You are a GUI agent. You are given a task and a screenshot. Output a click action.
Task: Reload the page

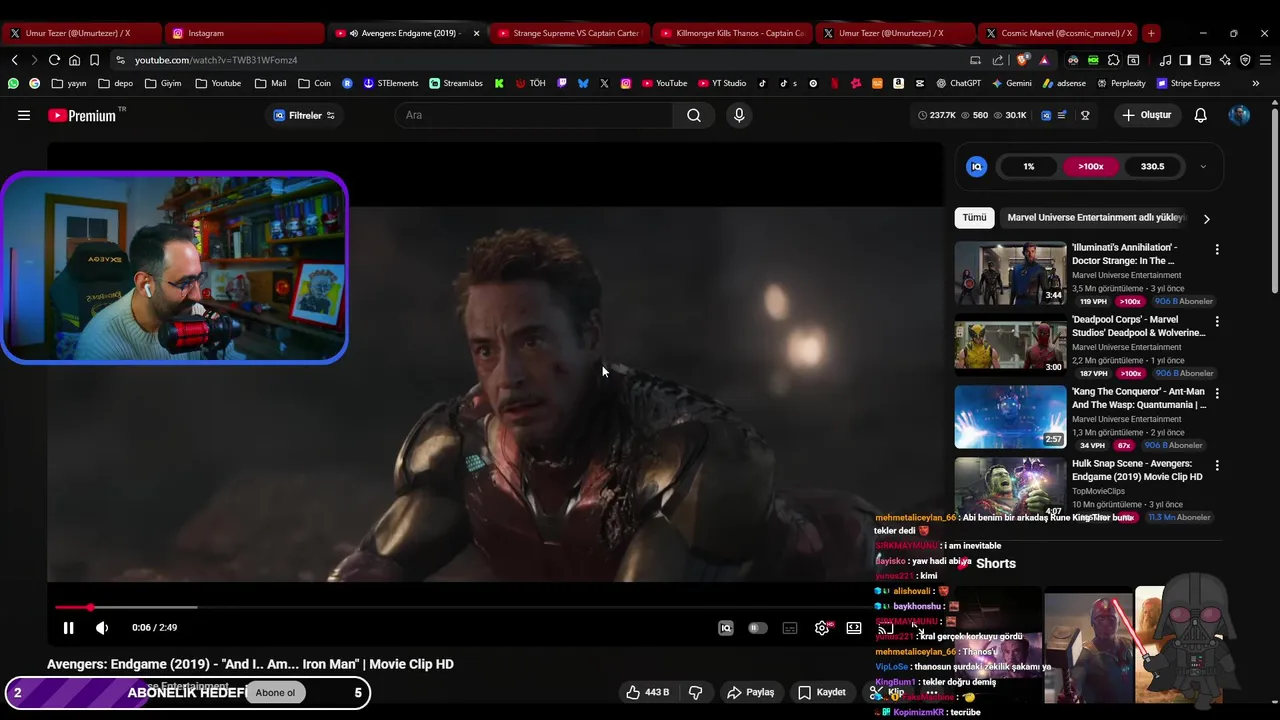coord(54,60)
